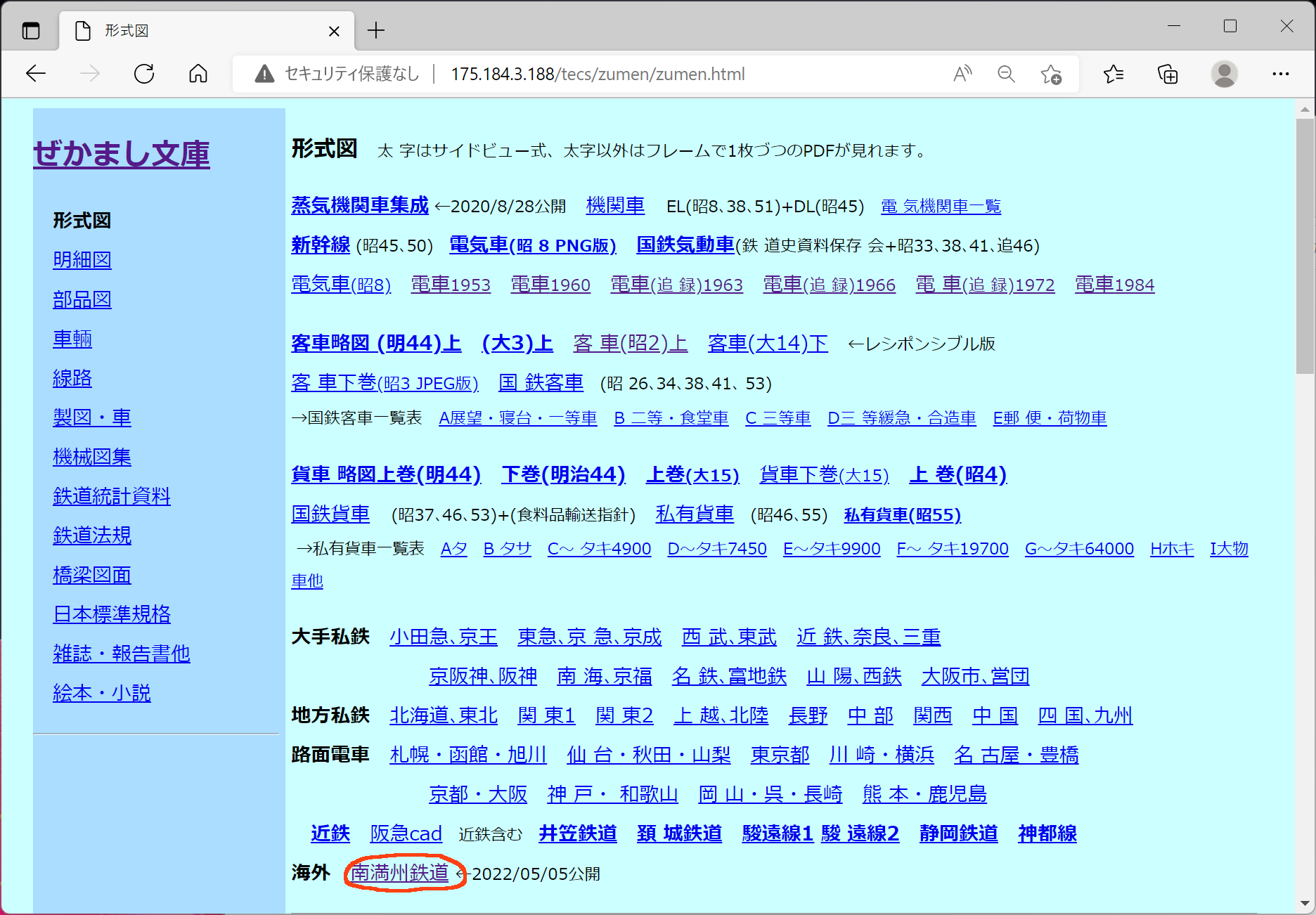Open the 客車(大14)下 link
The height and width of the screenshot is (915, 1316).
coord(768,343)
